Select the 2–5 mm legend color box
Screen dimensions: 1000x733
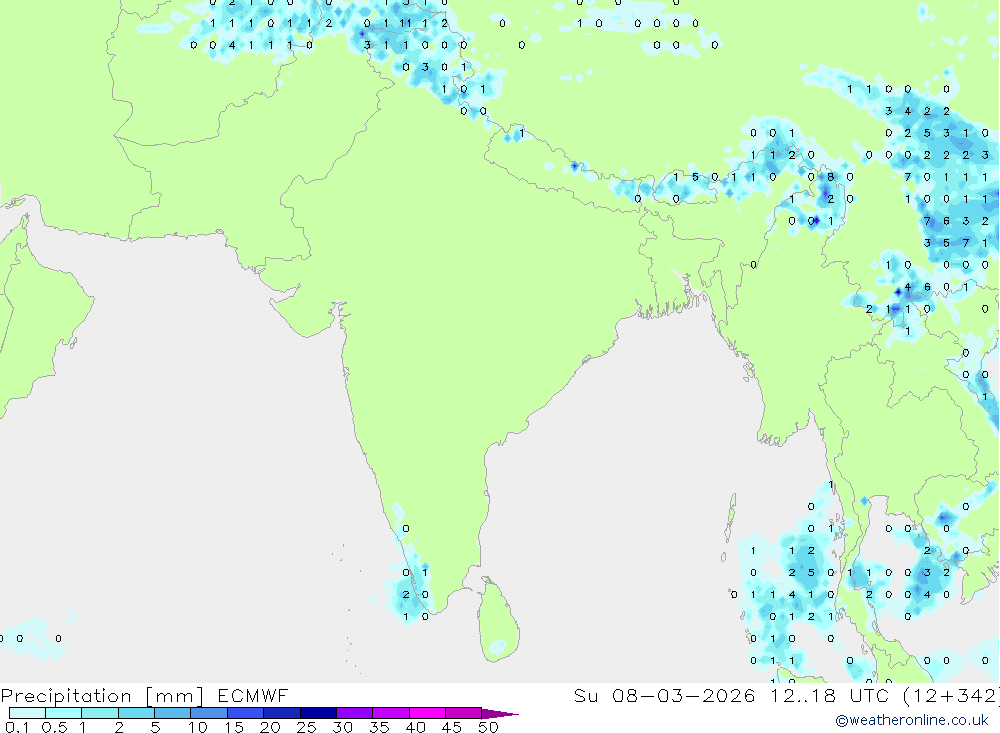[x=136, y=713]
